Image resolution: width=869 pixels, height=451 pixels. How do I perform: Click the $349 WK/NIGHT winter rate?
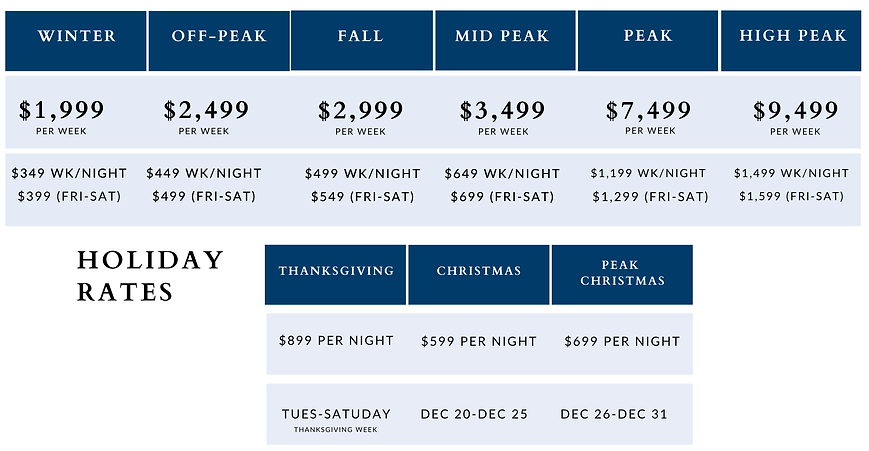(69, 173)
